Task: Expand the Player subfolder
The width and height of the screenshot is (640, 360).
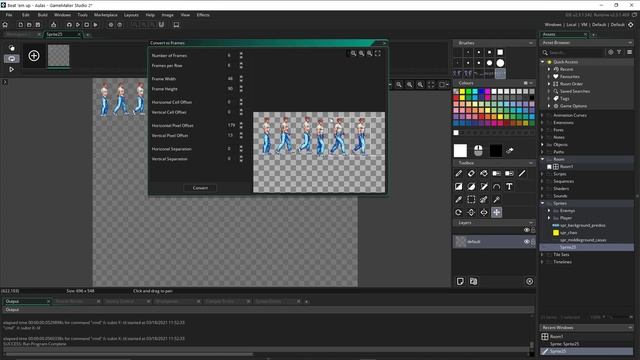Action: pyautogui.click(x=549, y=218)
